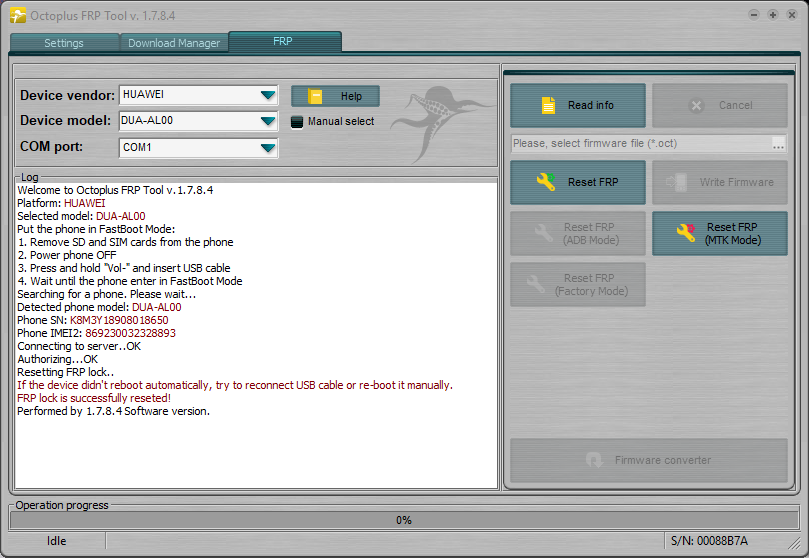Click the Factory Mode wrench icon
809x558 pixels.
(x=536, y=284)
